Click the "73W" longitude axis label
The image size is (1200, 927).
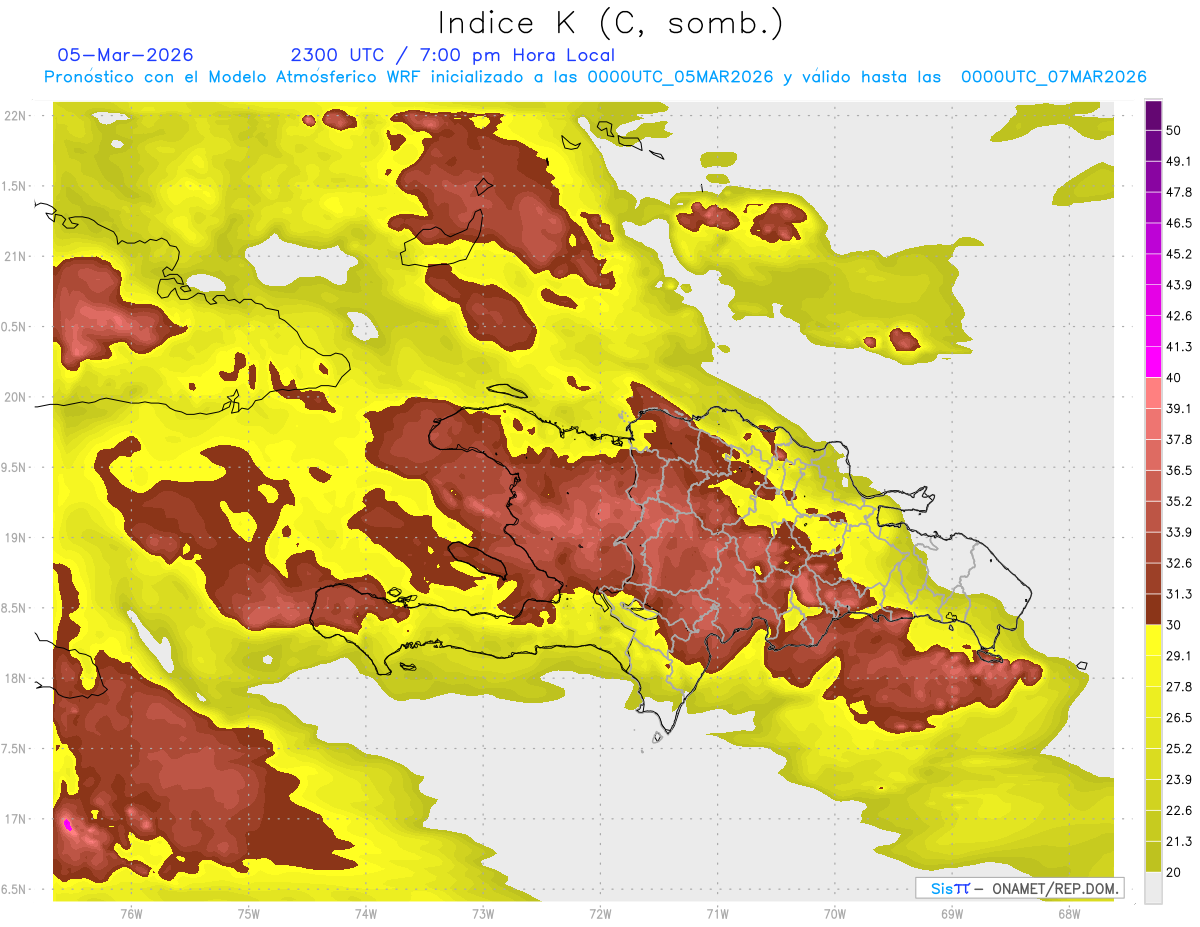tap(483, 914)
